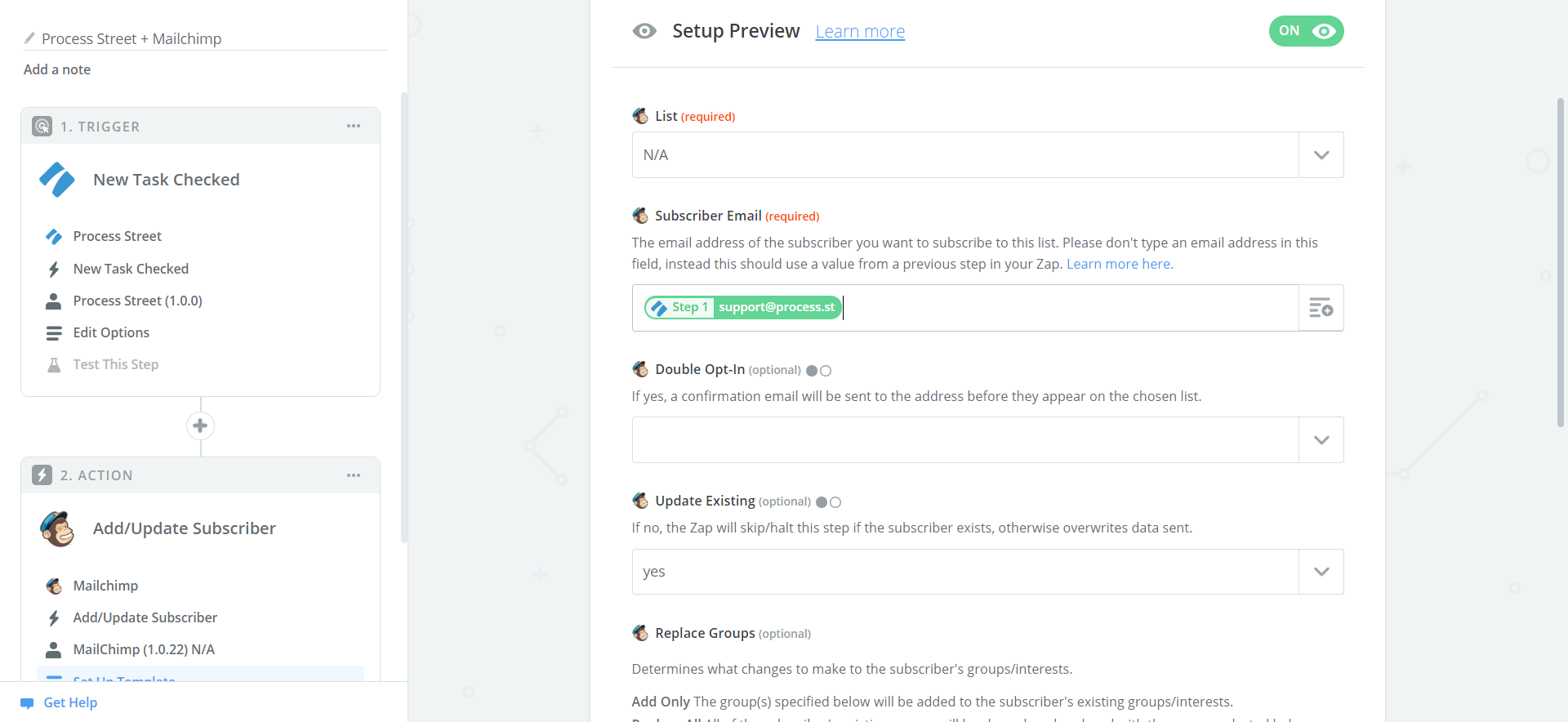Click the Add/Update Subscriber action heading

point(185,528)
